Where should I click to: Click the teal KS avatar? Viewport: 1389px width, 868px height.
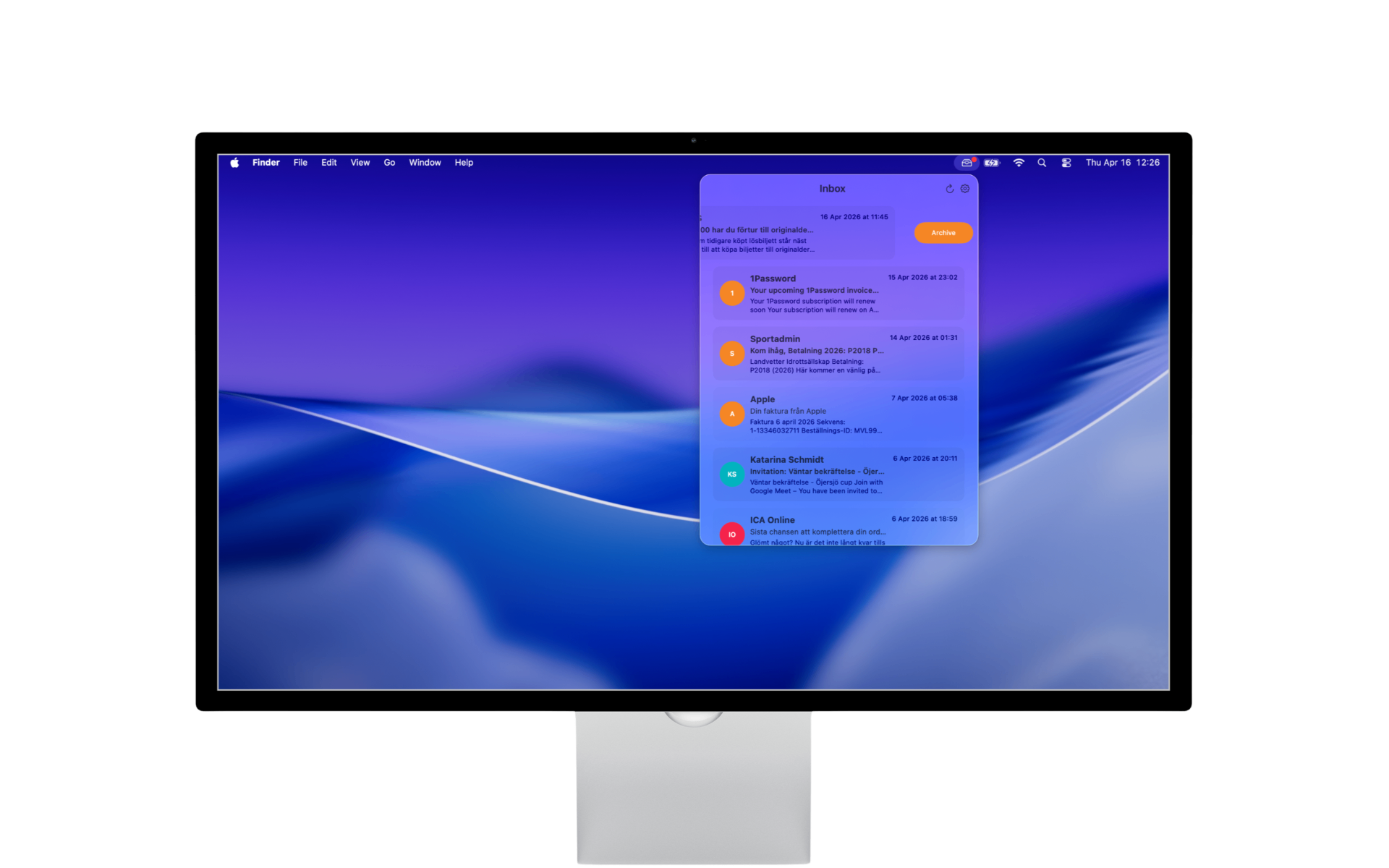[732, 475]
